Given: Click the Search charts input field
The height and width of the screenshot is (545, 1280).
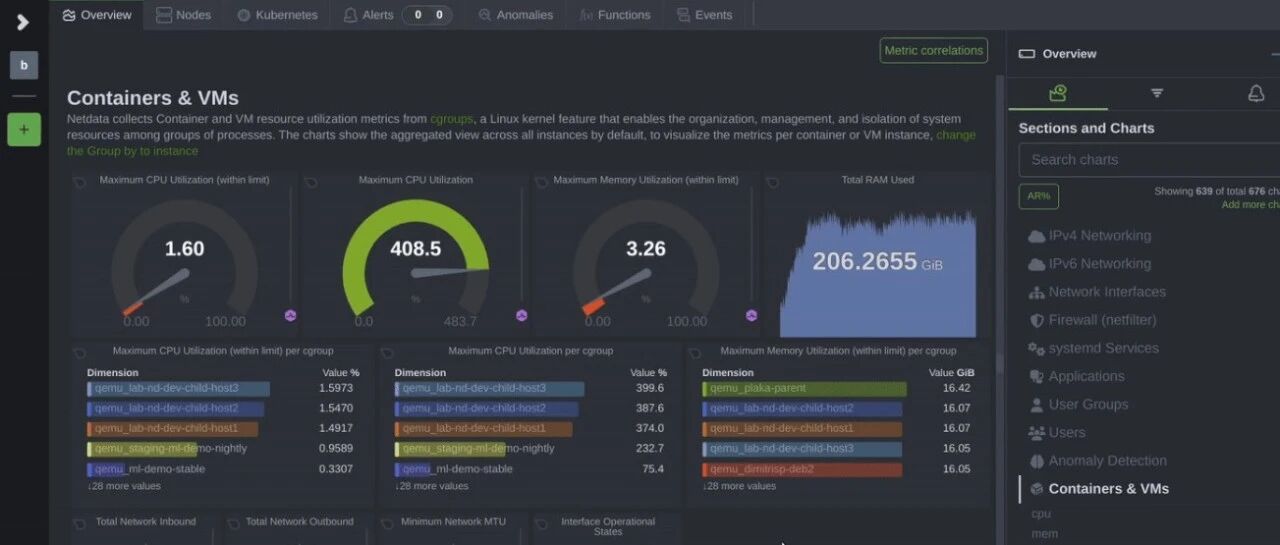Looking at the screenshot, I should pyautogui.click(x=1149, y=160).
